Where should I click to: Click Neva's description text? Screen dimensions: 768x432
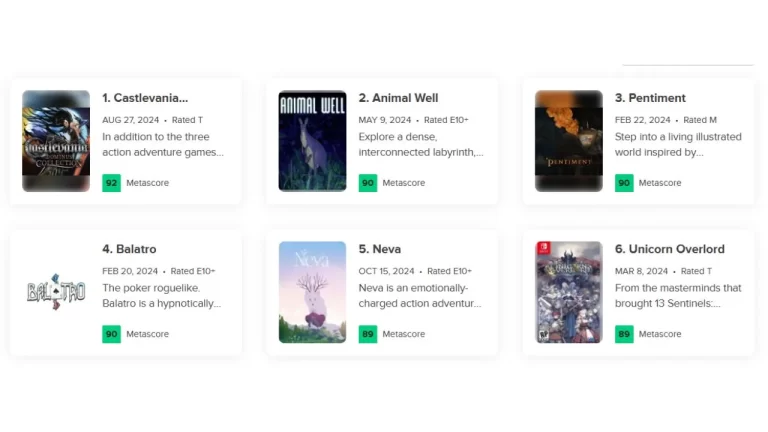(x=420, y=295)
